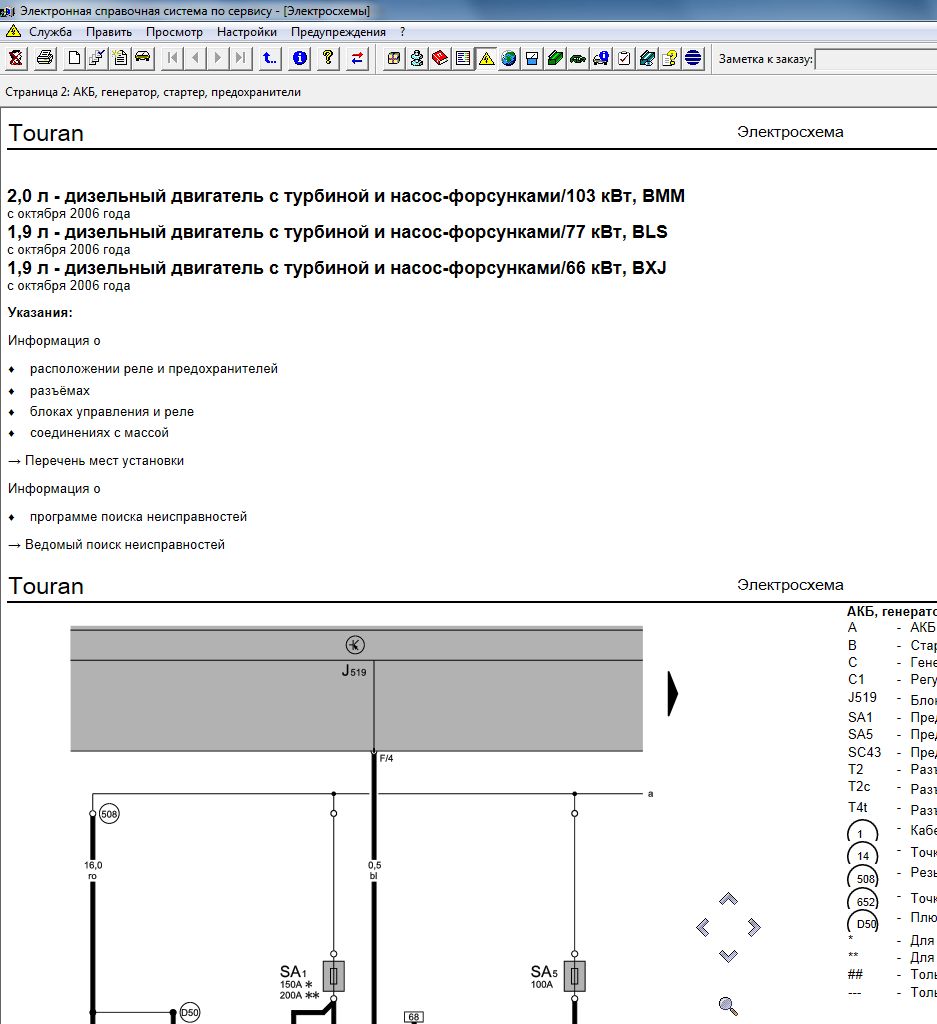Open the Предупреждения menu

338,32
